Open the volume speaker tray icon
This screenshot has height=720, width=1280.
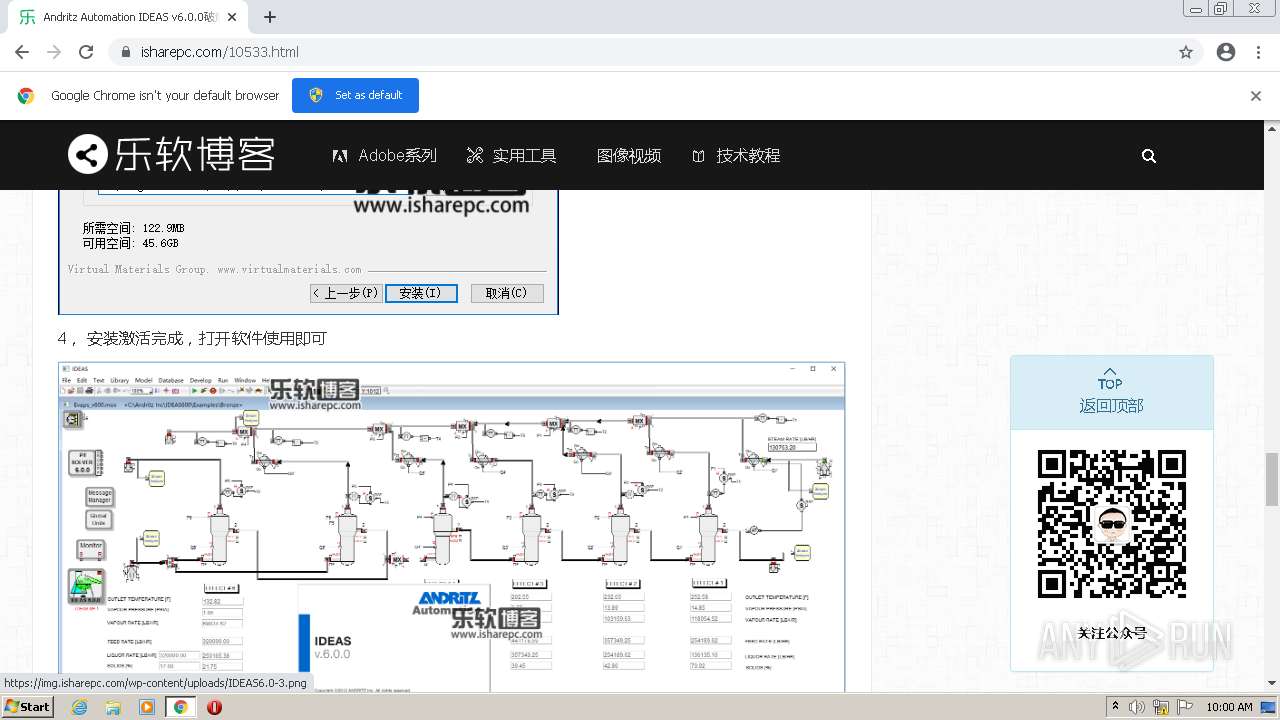(1137, 707)
